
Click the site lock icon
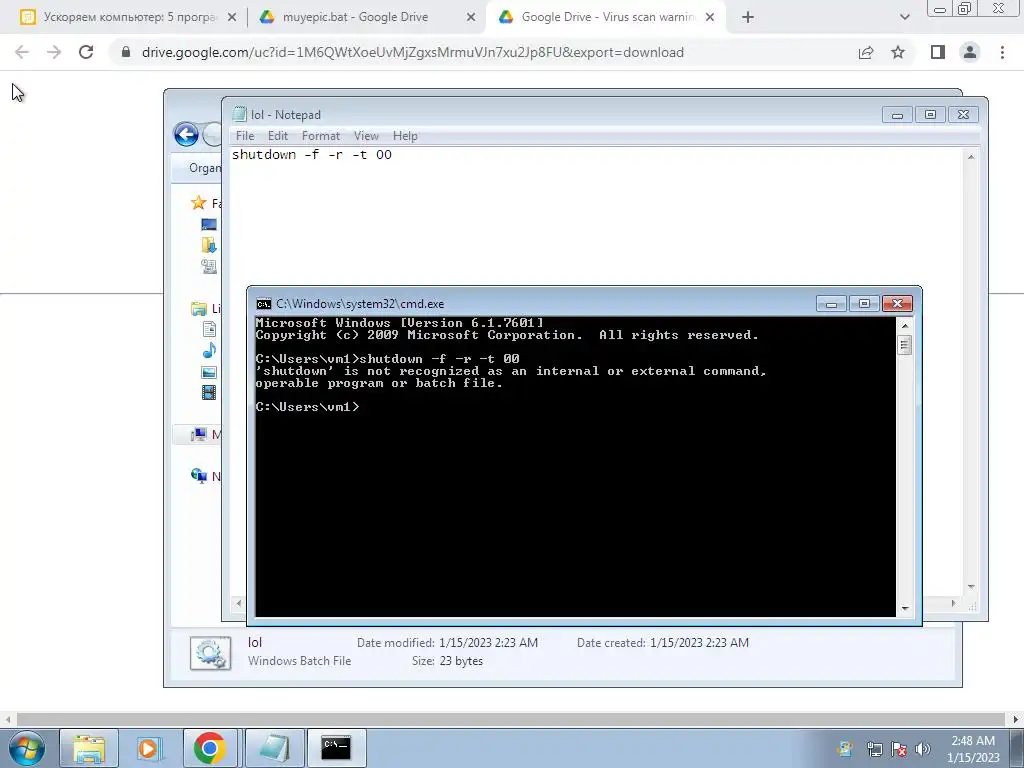[x=126, y=52]
